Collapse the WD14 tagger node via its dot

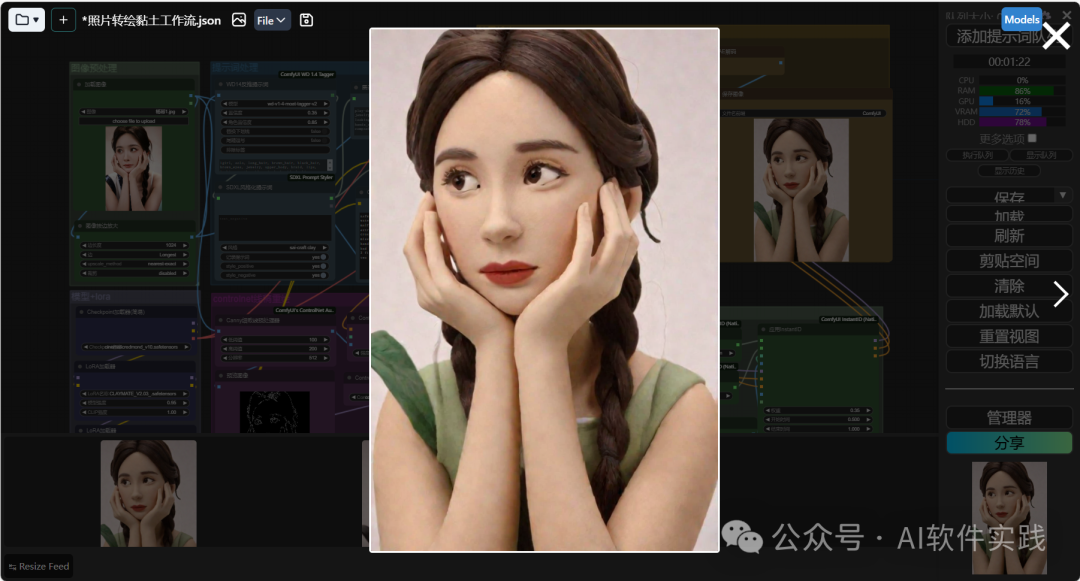click(x=220, y=85)
